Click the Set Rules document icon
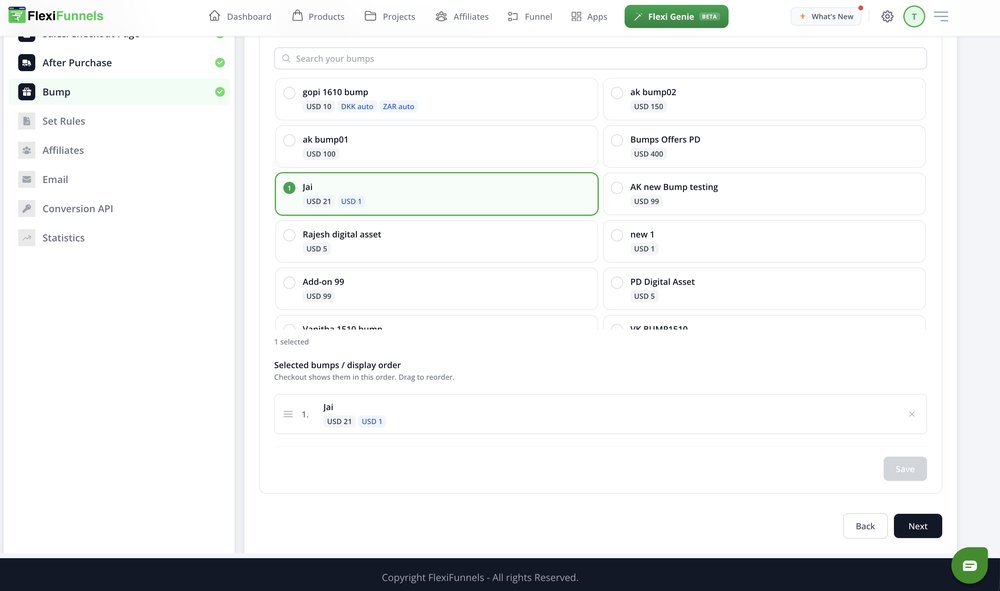This screenshot has height=591, width=1000. [x=27, y=121]
